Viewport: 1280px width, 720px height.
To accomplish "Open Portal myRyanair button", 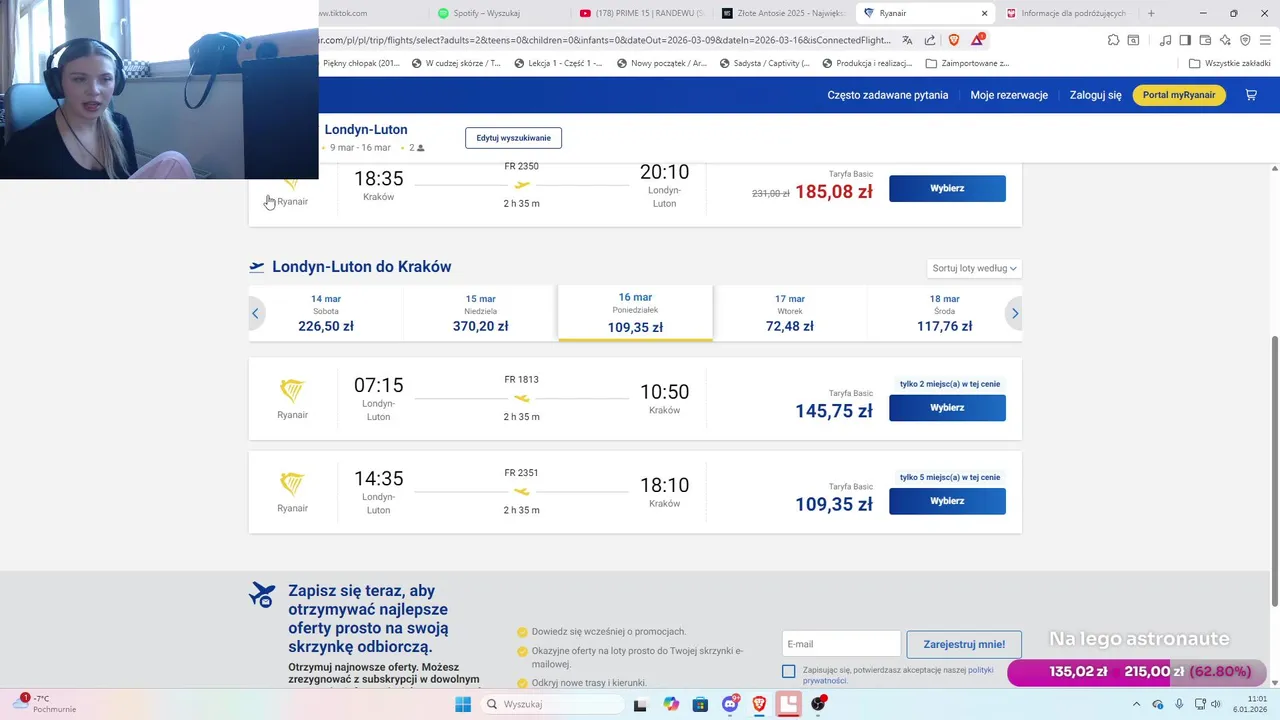I will (1179, 95).
